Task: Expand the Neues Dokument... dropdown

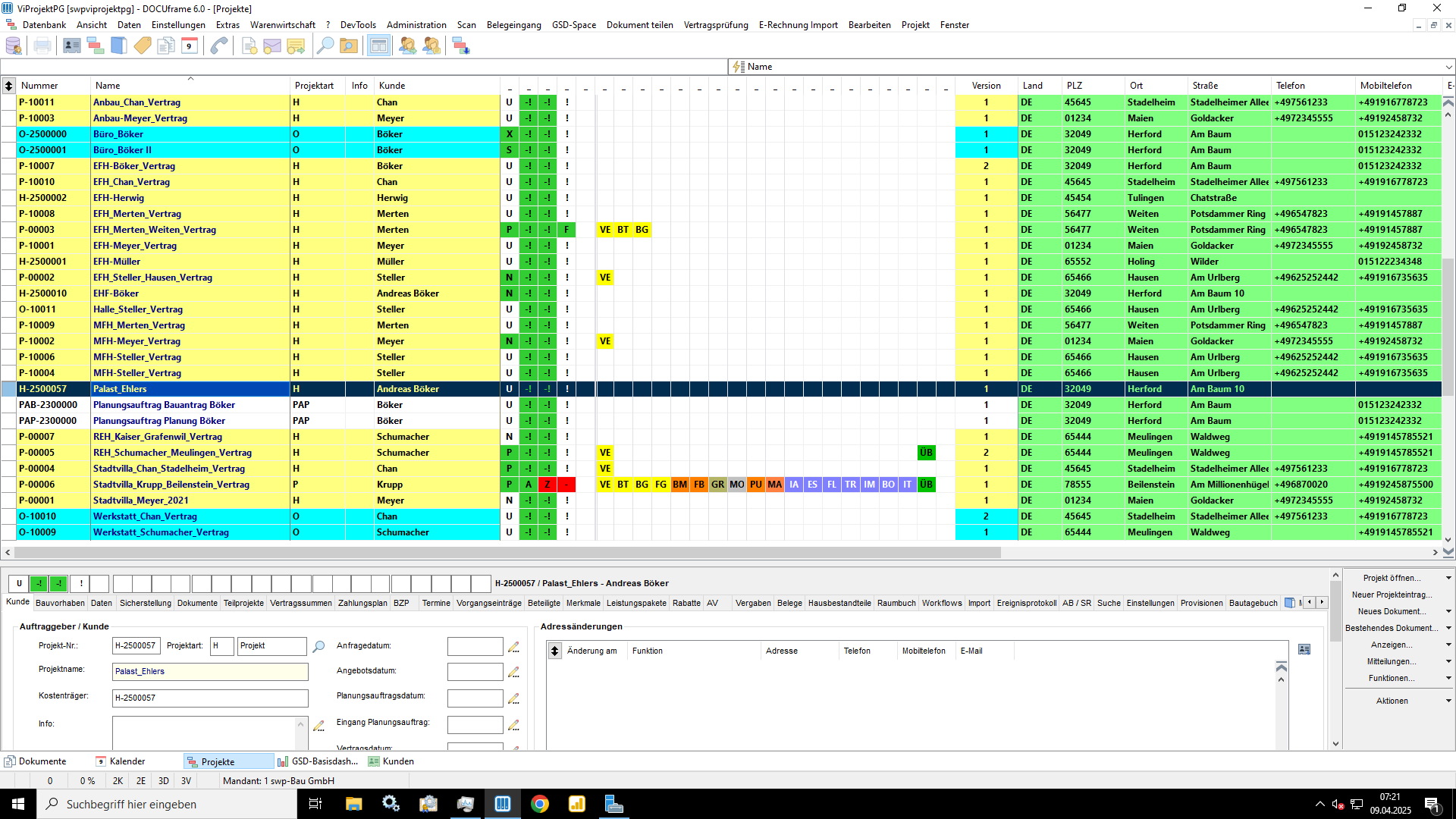Action: [x=1448, y=611]
